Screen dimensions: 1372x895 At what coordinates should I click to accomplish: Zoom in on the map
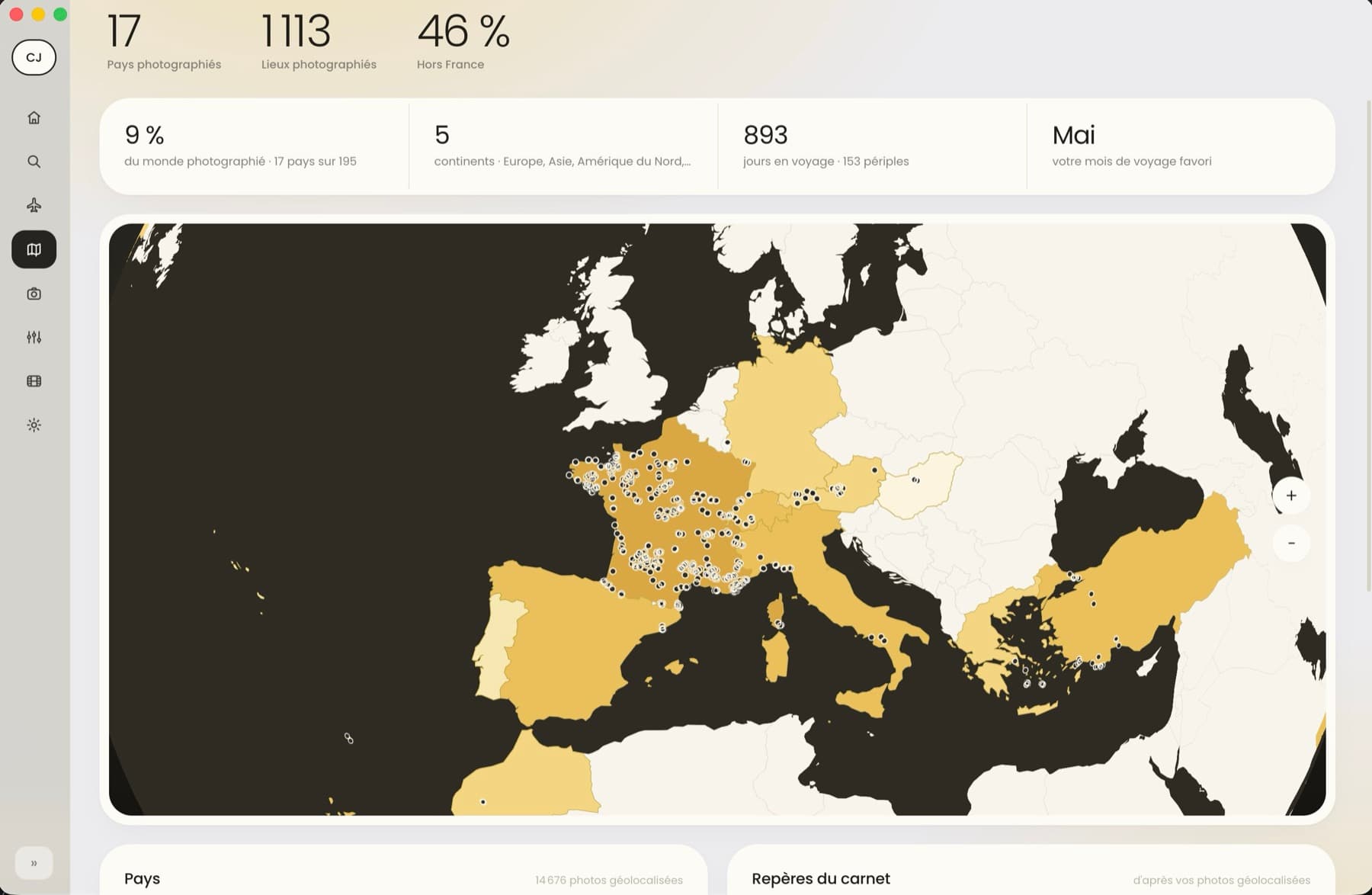[x=1291, y=496]
